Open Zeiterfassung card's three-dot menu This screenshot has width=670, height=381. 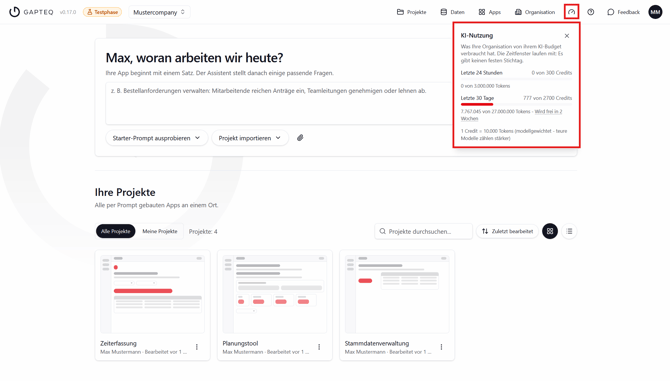(x=197, y=347)
